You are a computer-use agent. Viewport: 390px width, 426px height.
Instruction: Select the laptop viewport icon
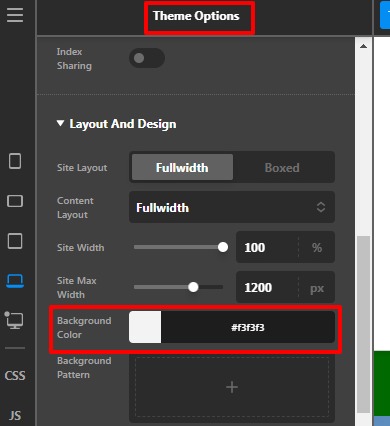(x=15, y=281)
